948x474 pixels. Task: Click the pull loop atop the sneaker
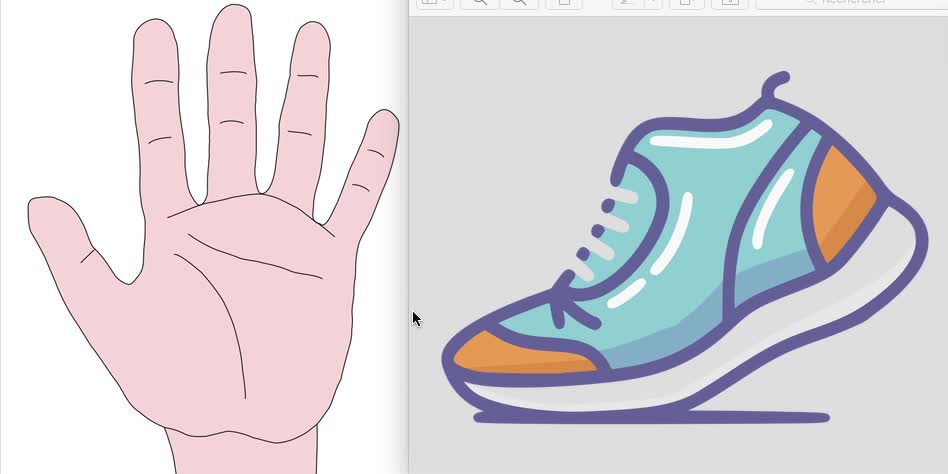pos(773,86)
